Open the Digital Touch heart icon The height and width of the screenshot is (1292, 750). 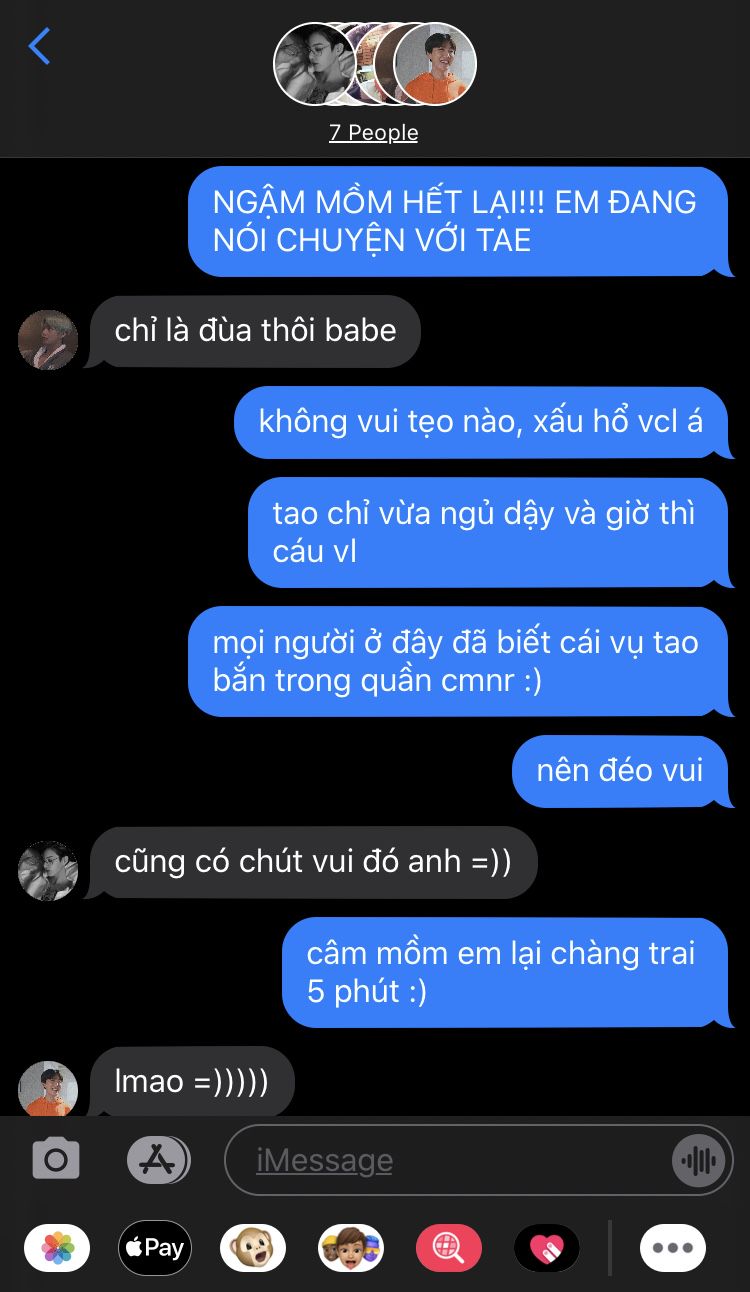[x=547, y=1248]
